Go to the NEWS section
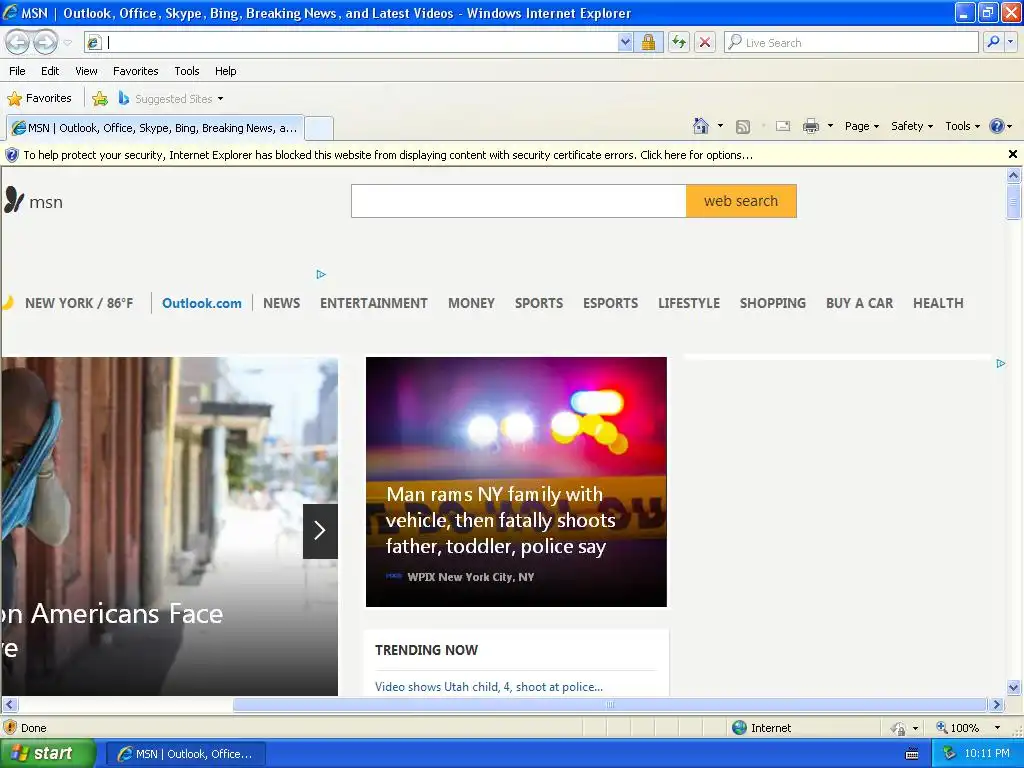 click(x=281, y=303)
